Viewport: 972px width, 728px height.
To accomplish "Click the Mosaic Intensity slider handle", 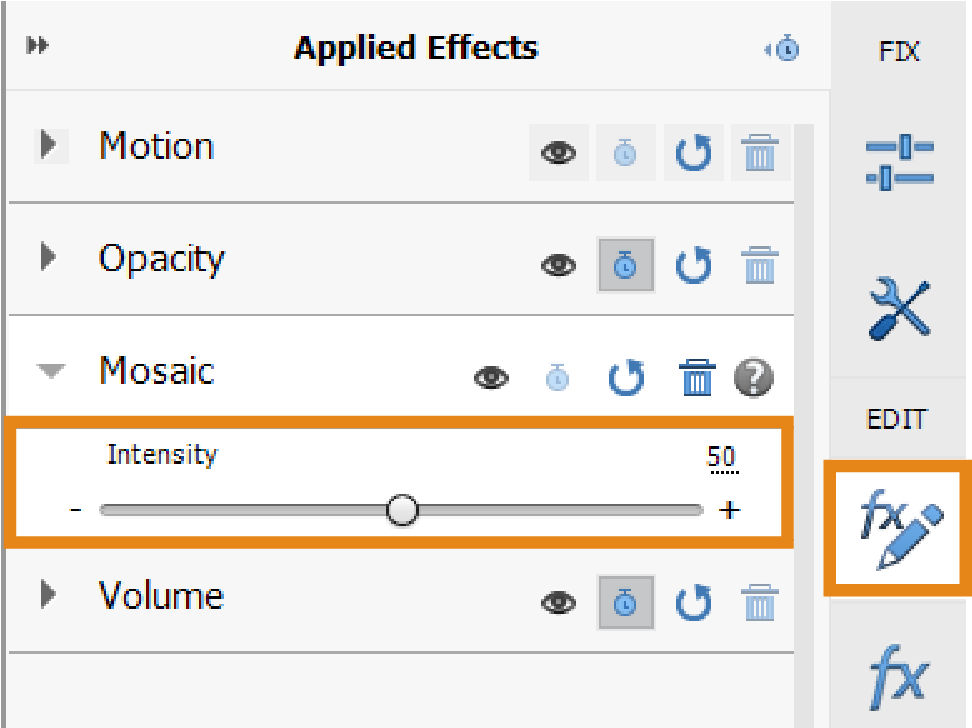I will (402, 510).
